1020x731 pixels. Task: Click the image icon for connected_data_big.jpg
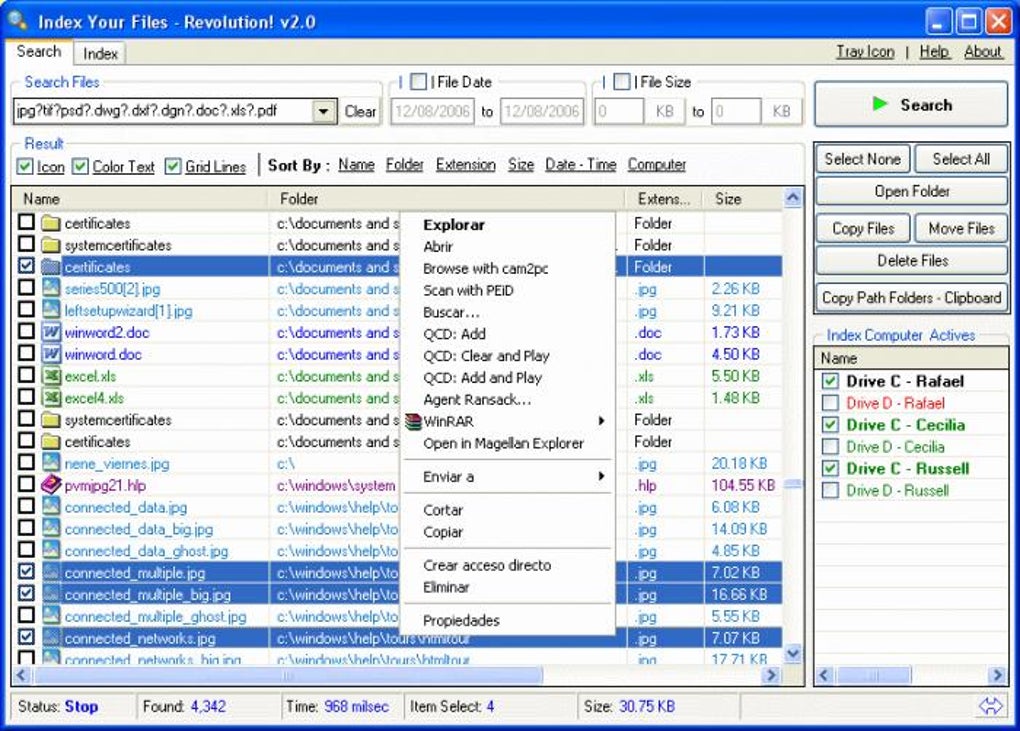51,529
